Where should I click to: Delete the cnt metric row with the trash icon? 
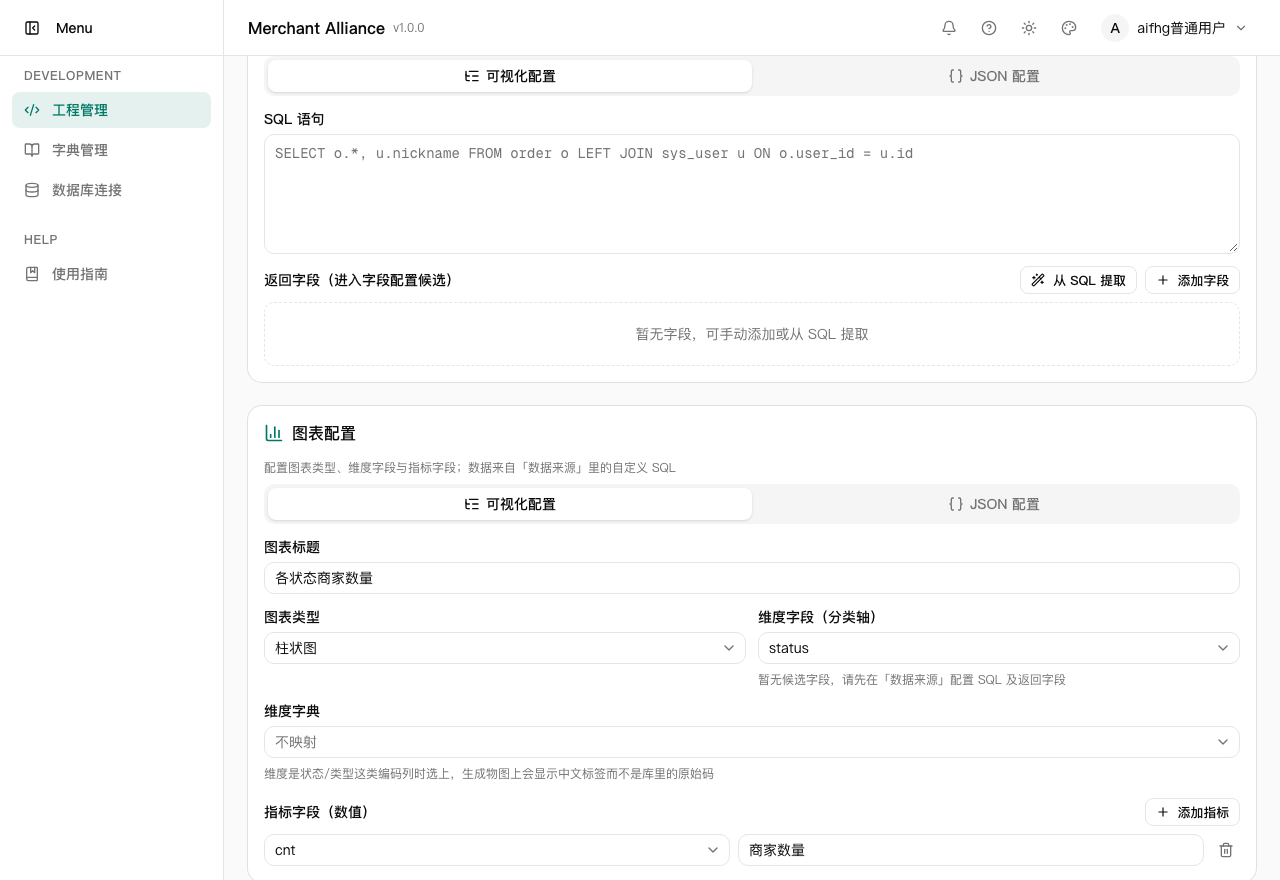click(x=1226, y=850)
